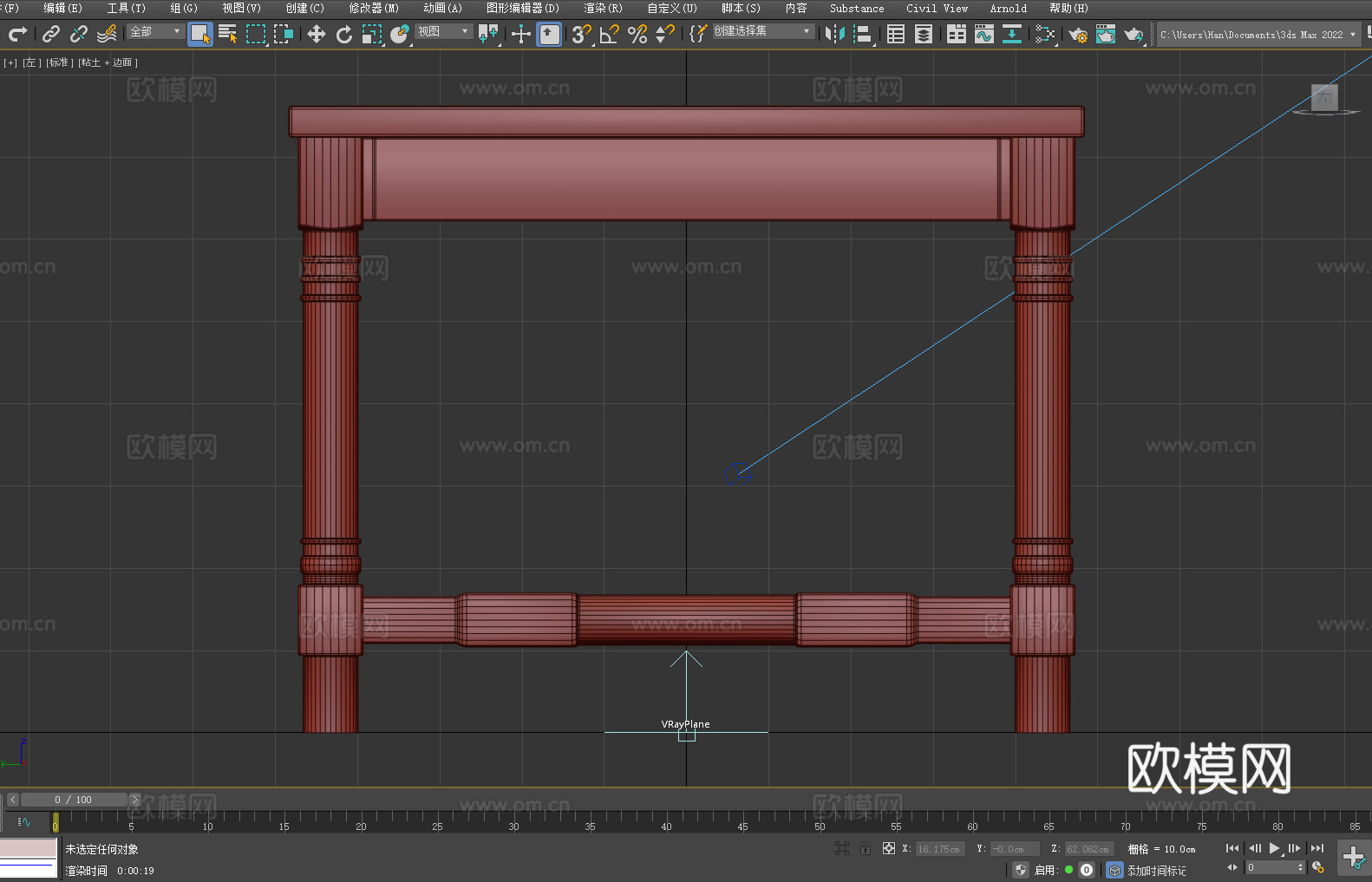
Task: Open the reference coordinate 视图 dropdown
Action: 443,31
